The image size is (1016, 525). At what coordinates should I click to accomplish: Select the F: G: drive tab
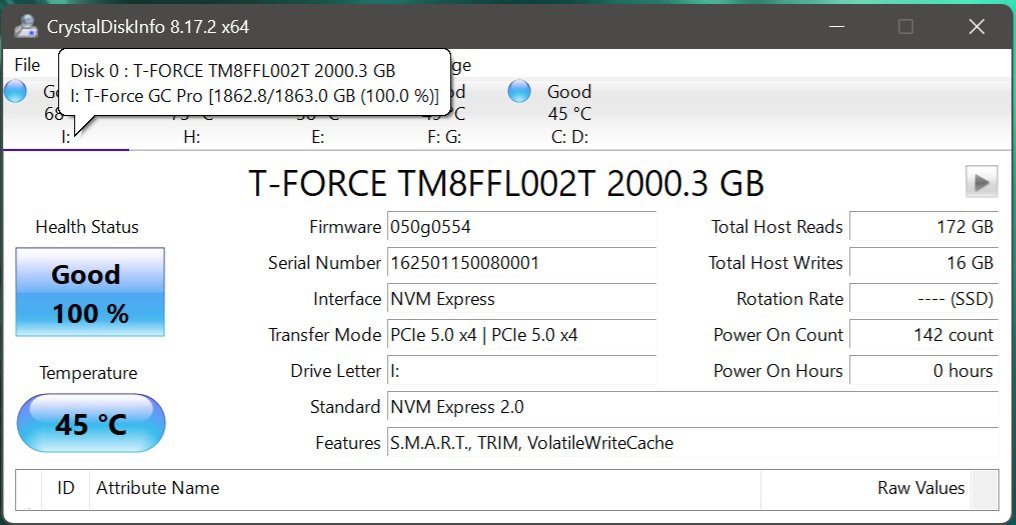(x=444, y=137)
